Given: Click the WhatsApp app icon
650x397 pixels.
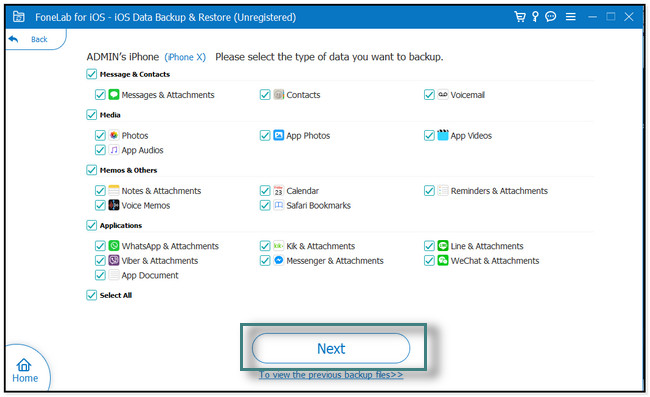Looking at the screenshot, I should click(x=114, y=246).
